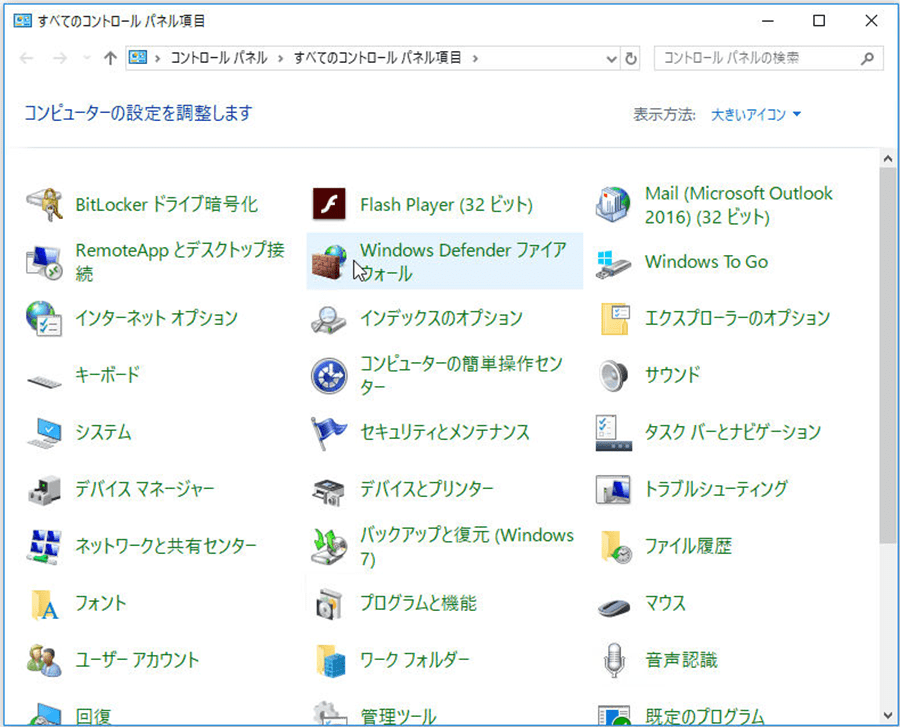Open the トラブルシューティング icon
Image resolution: width=900 pixels, height=727 pixels.
click(x=614, y=489)
